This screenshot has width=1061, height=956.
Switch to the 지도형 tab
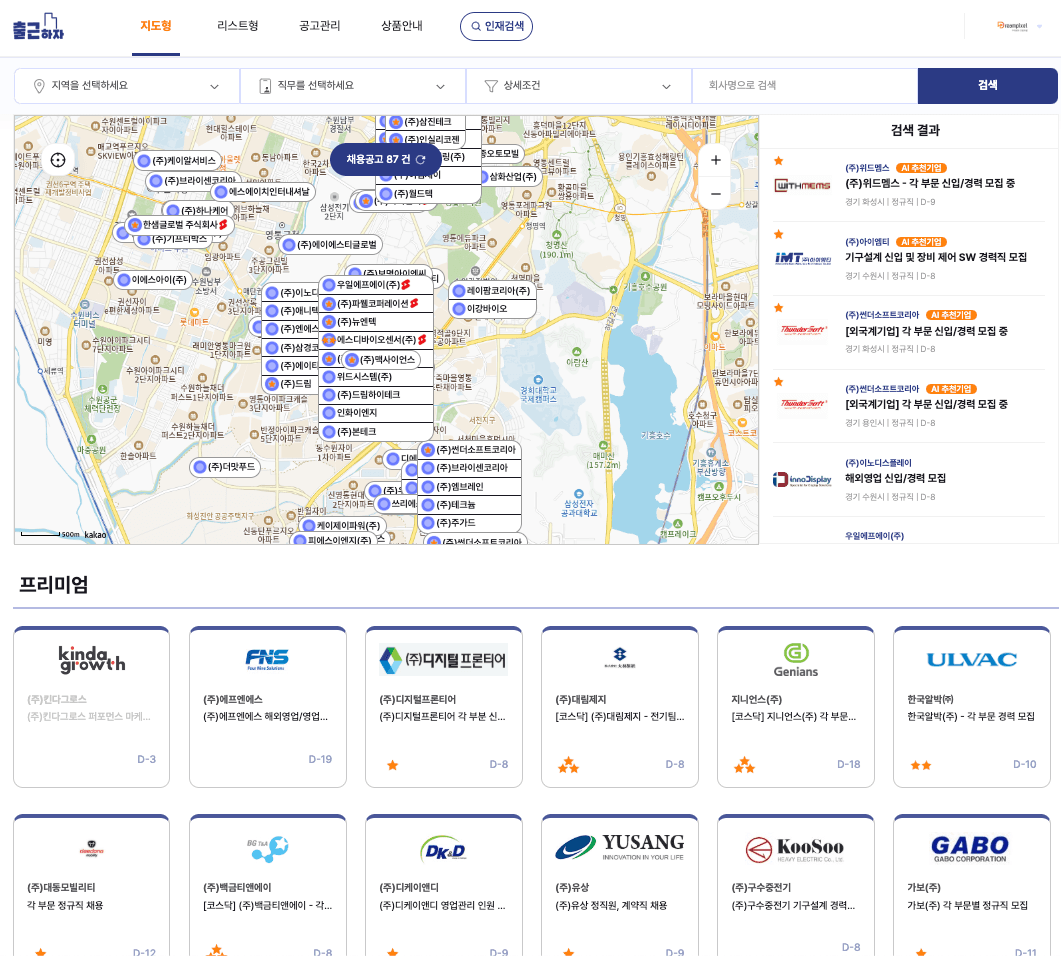coord(156,26)
